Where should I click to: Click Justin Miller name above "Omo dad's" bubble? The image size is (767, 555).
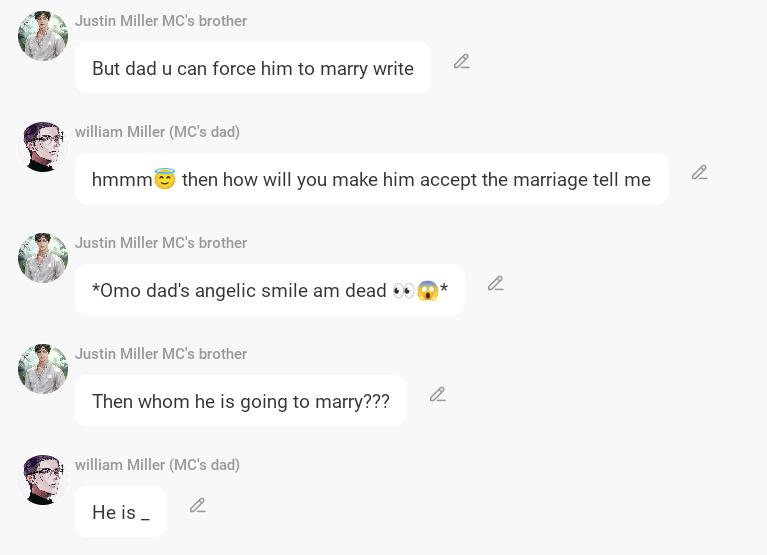[161, 243]
